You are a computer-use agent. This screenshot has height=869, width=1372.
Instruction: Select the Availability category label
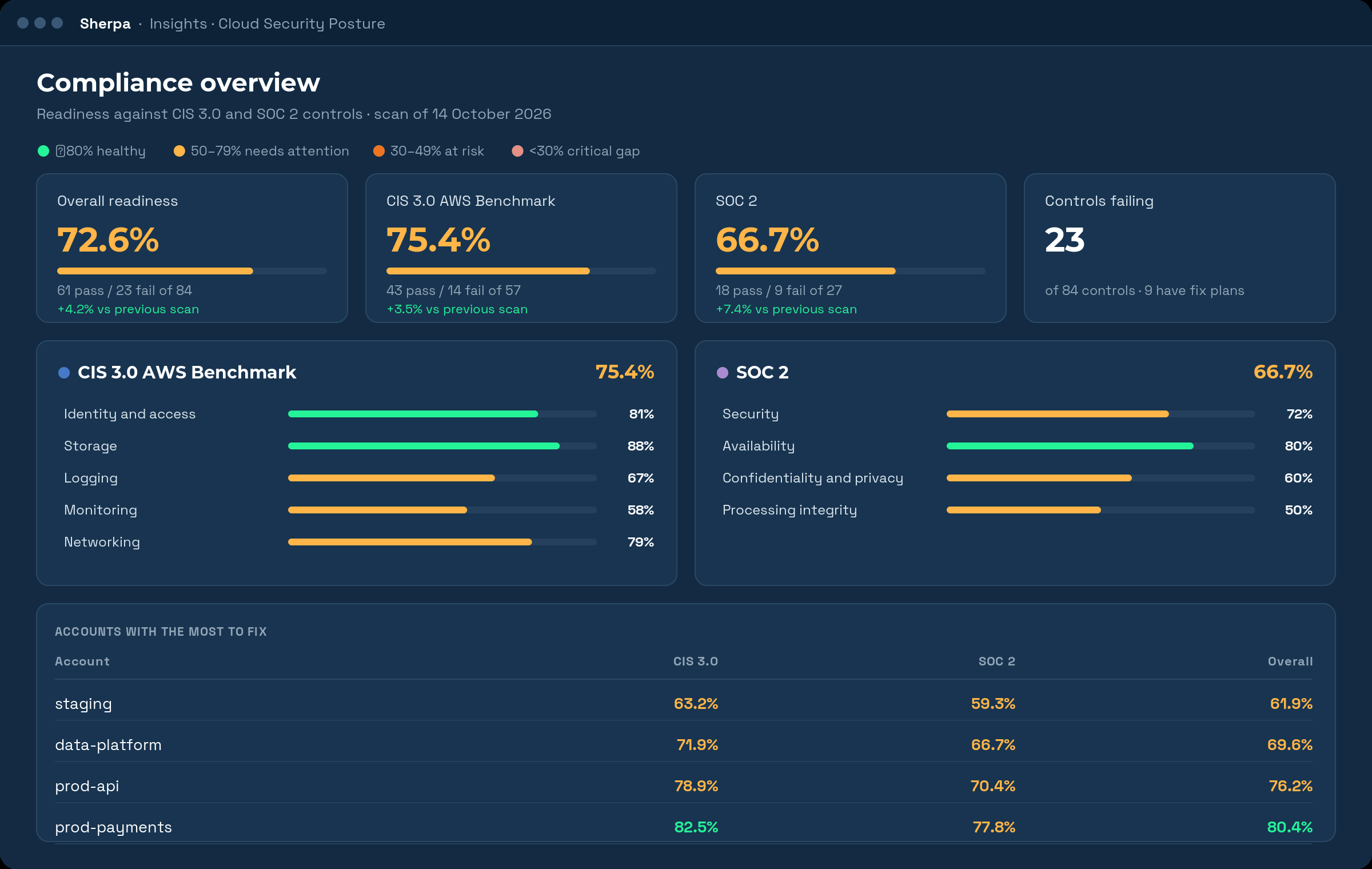pyautogui.click(x=759, y=446)
